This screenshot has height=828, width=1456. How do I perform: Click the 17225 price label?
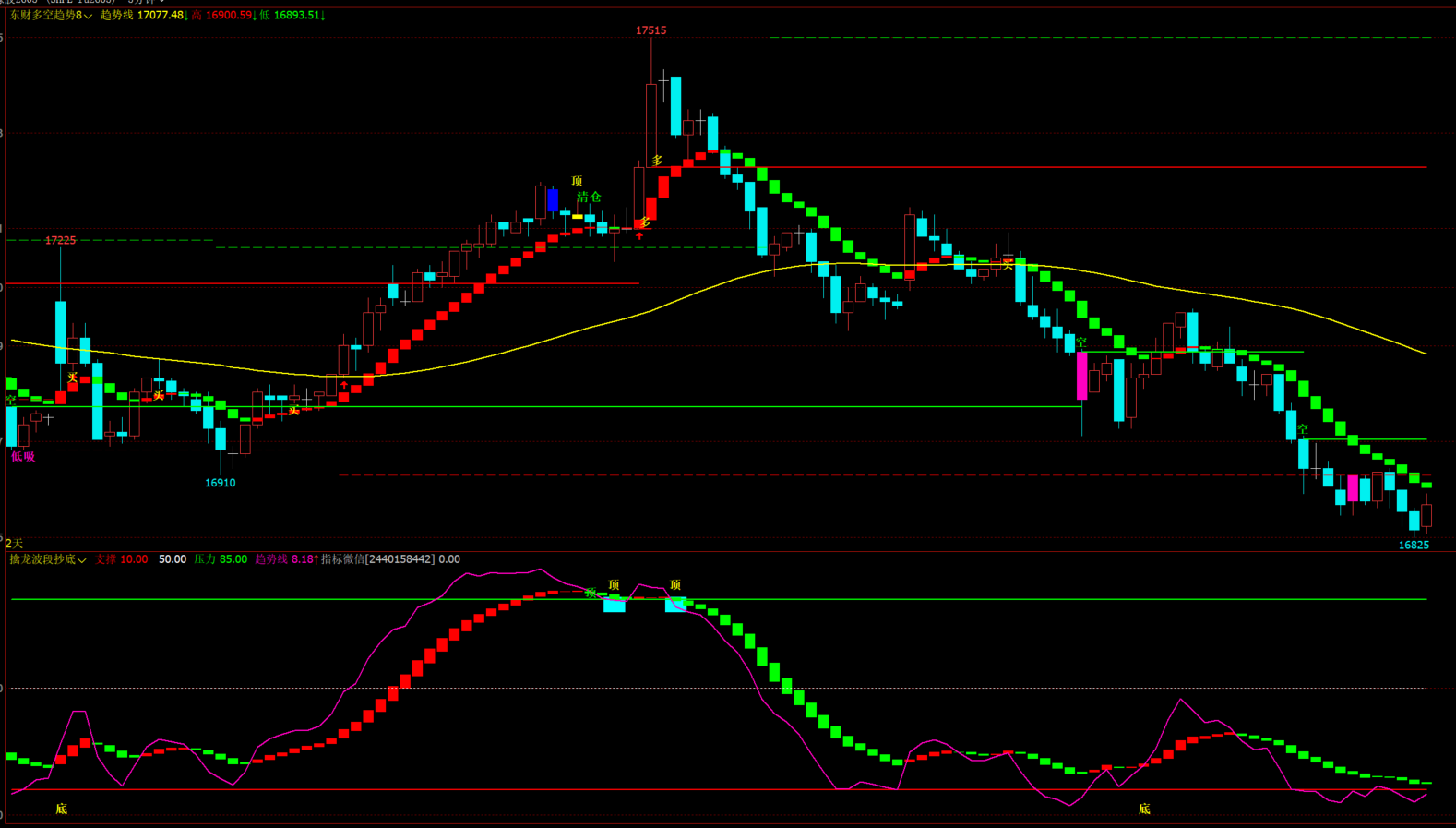point(61,240)
